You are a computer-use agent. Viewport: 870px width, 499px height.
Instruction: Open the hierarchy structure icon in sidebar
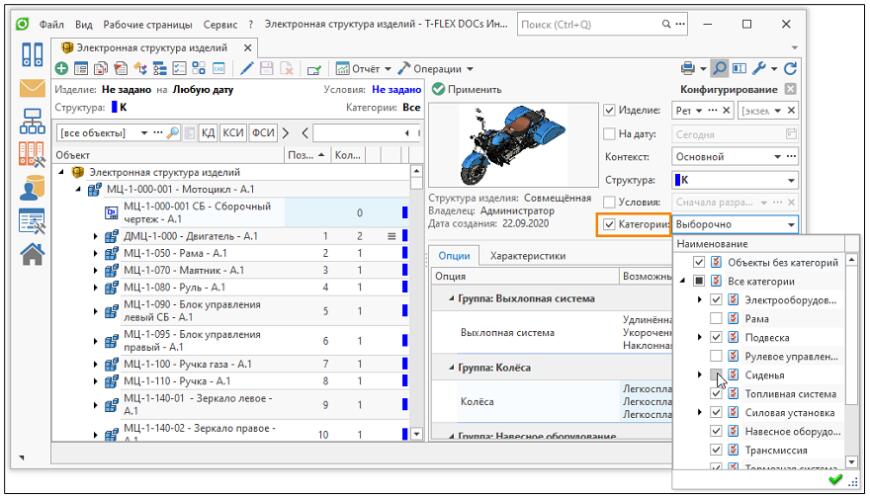coord(32,120)
